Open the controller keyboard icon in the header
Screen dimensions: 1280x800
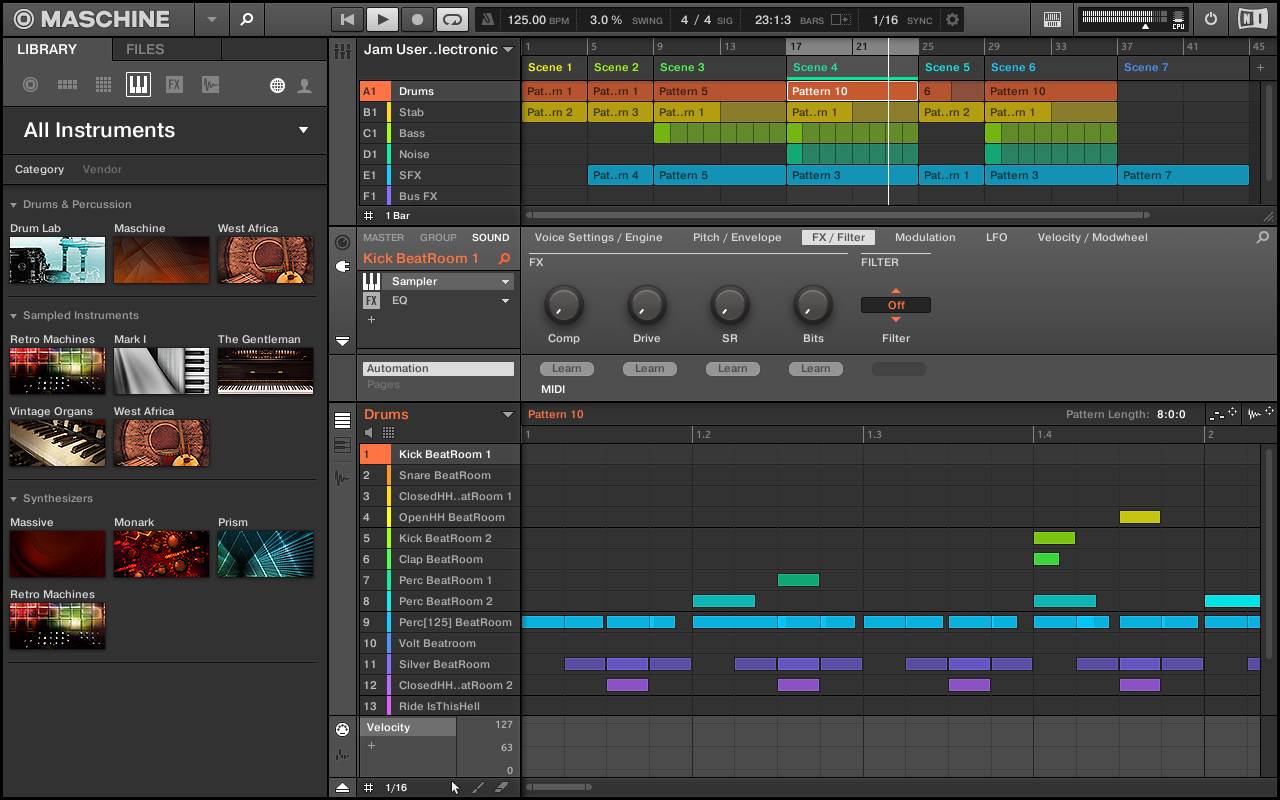click(1052, 19)
